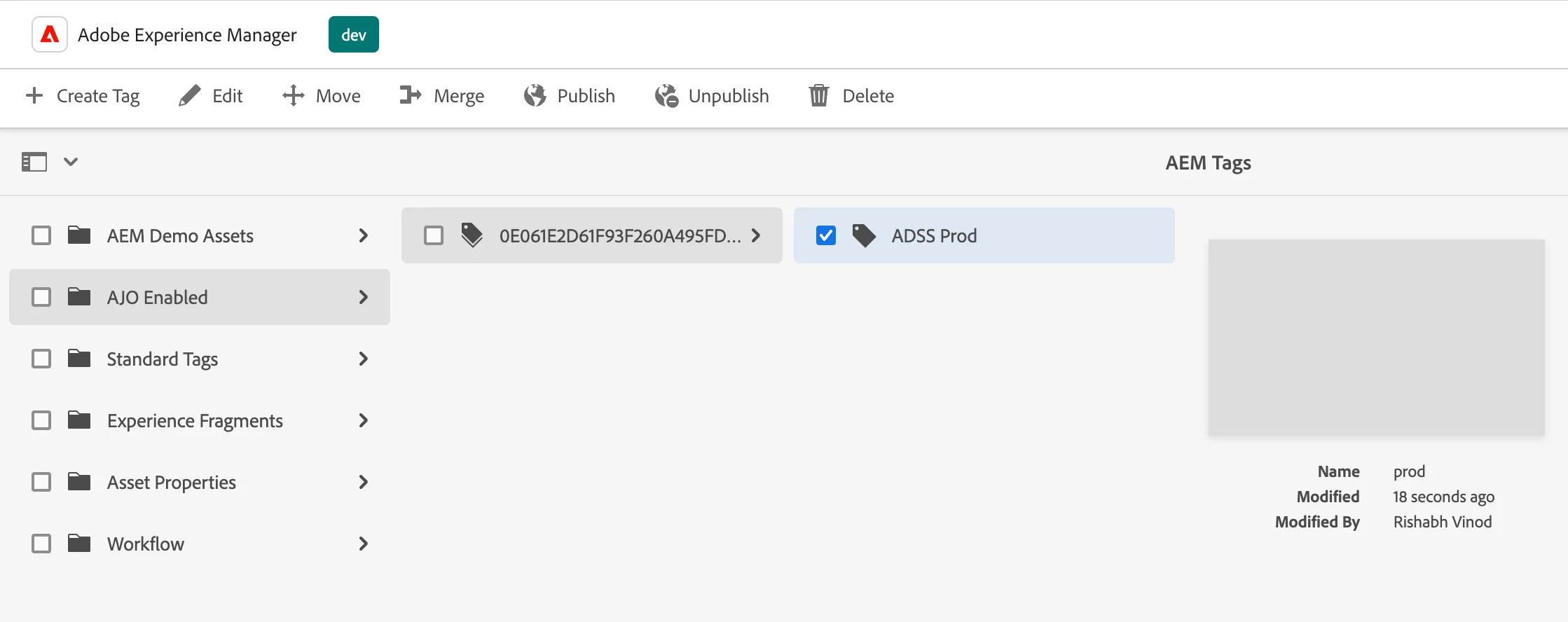This screenshot has width=1568, height=622.
Task: Click the AEM Demo Assets folder icon
Action: point(79,235)
